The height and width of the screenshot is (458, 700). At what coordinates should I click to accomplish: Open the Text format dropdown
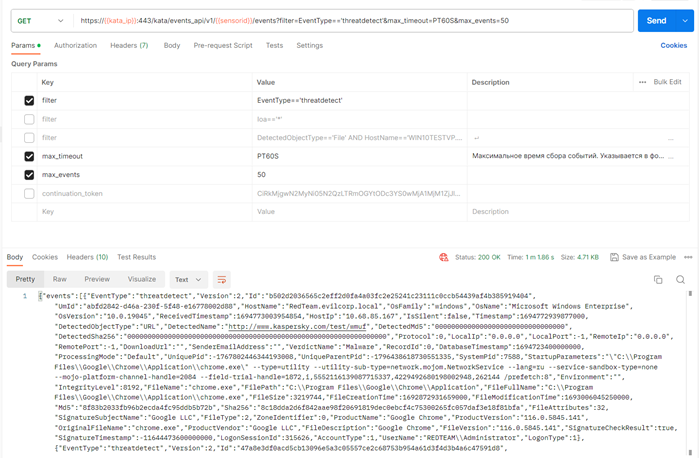186,280
